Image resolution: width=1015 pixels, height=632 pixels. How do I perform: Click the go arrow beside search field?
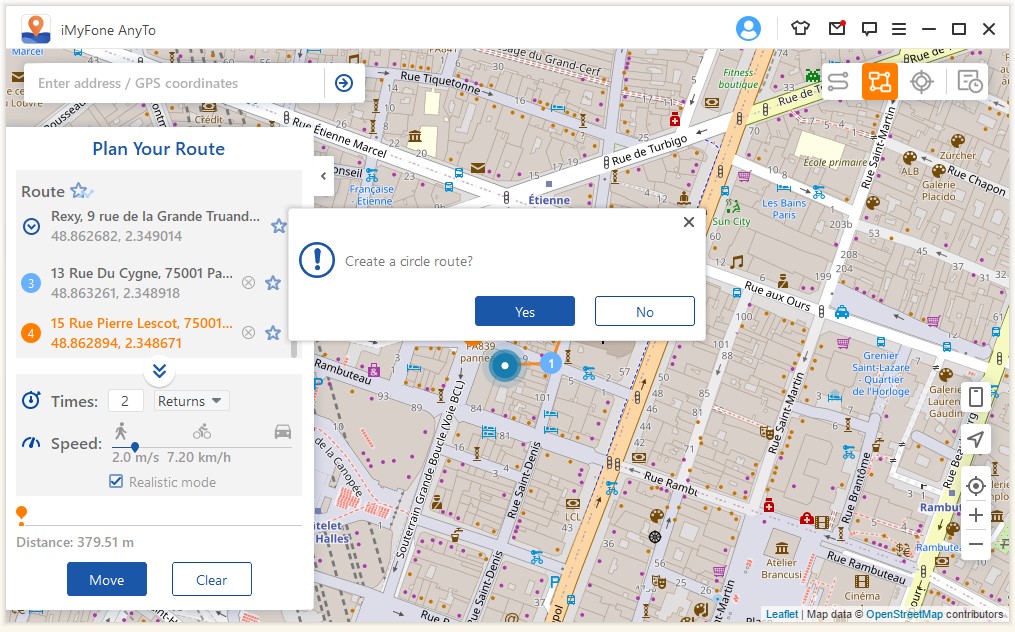tap(344, 83)
